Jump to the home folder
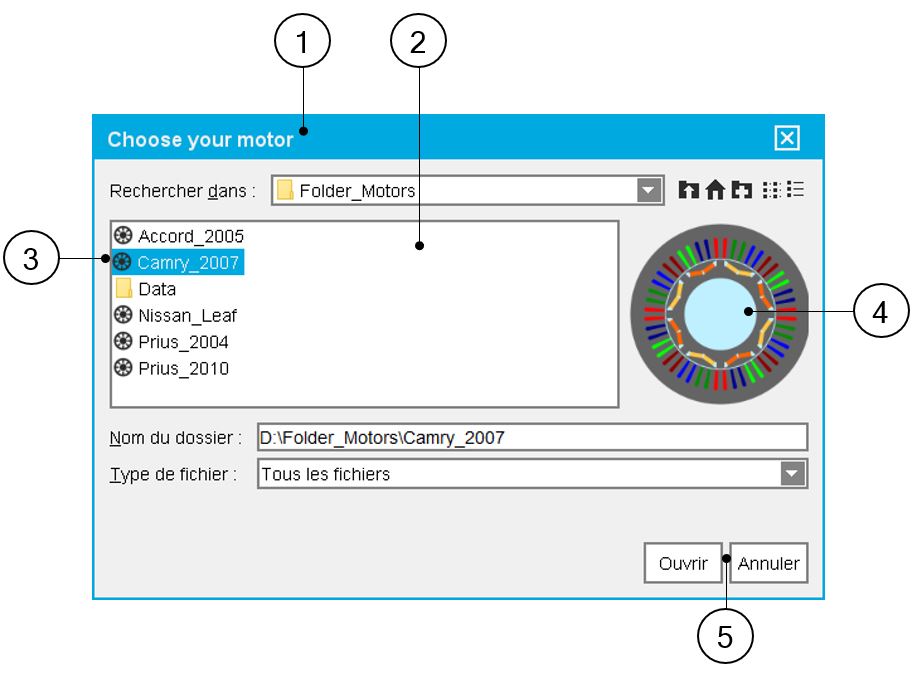919x678 pixels. (715, 190)
